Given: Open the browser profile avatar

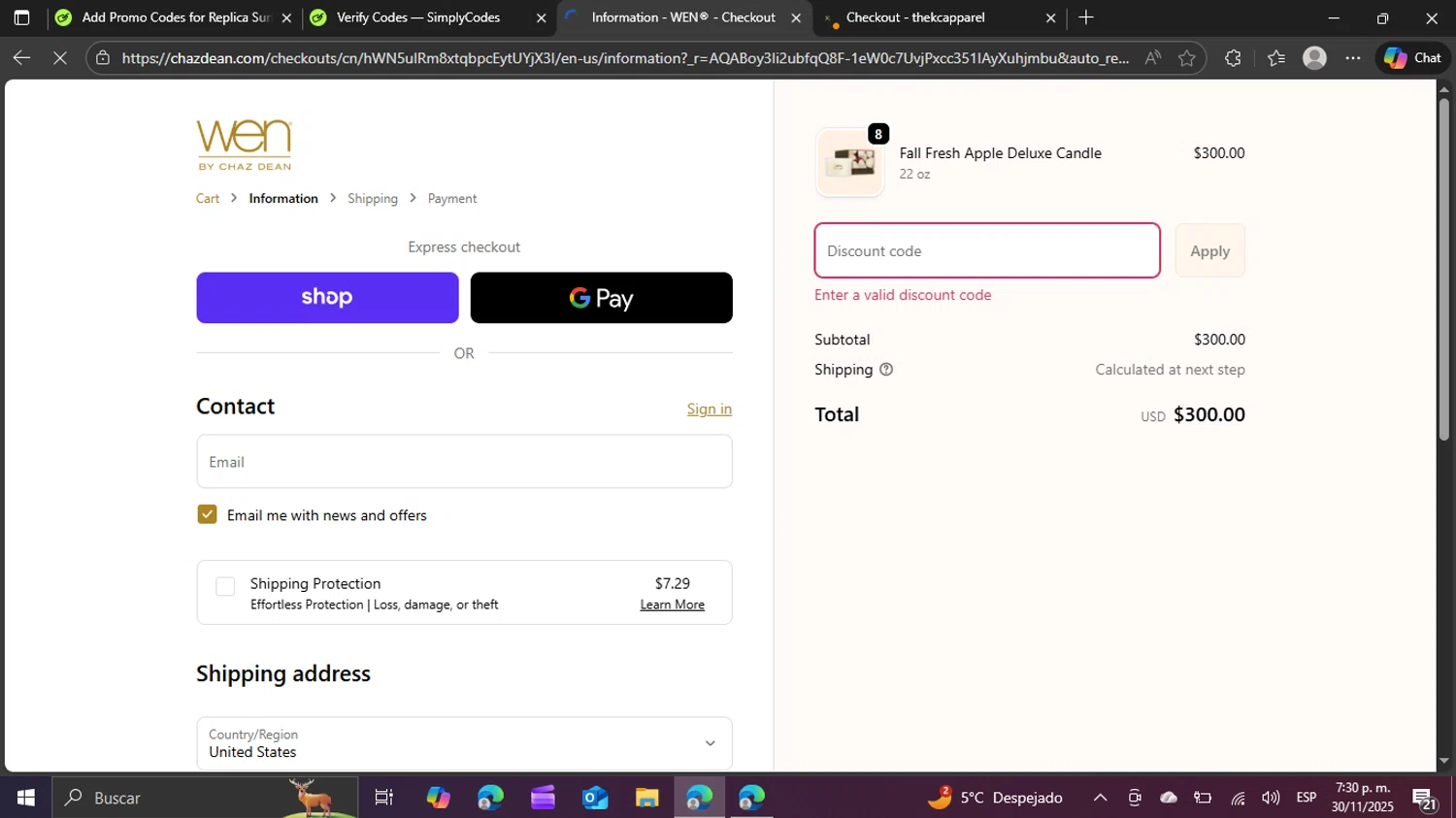Looking at the screenshot, I should pyautogui.click(x=1314, y=58).
